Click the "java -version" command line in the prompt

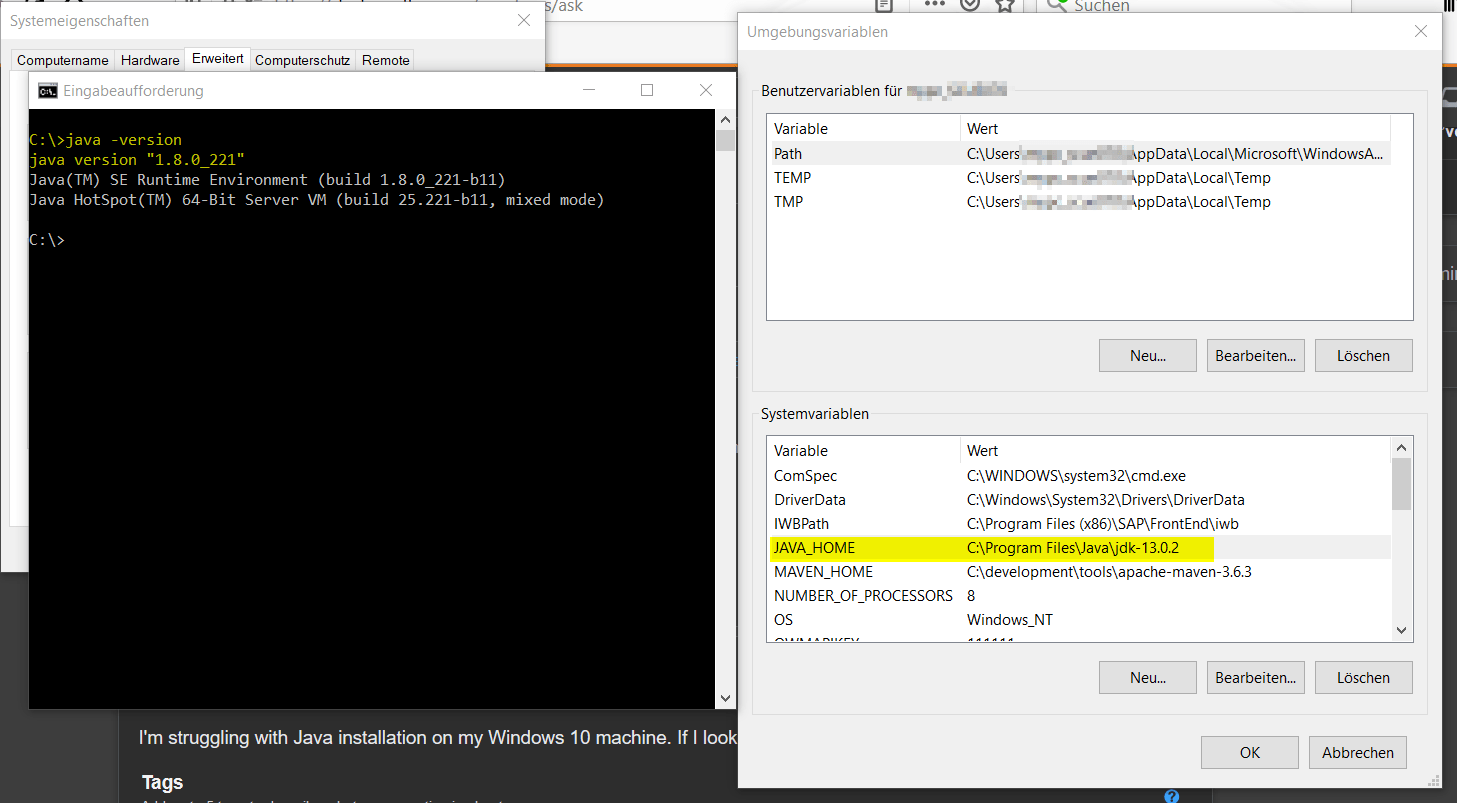[106, 140]
